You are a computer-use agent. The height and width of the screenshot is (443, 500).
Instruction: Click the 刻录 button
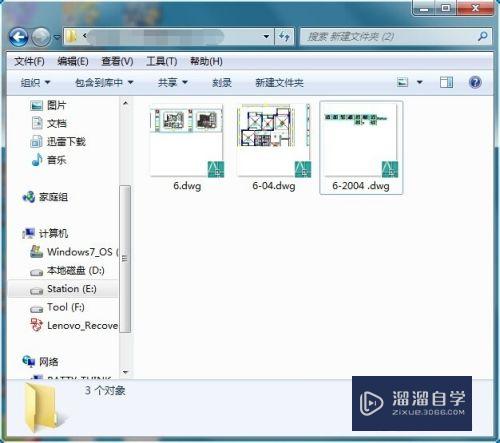click(222, 82)
